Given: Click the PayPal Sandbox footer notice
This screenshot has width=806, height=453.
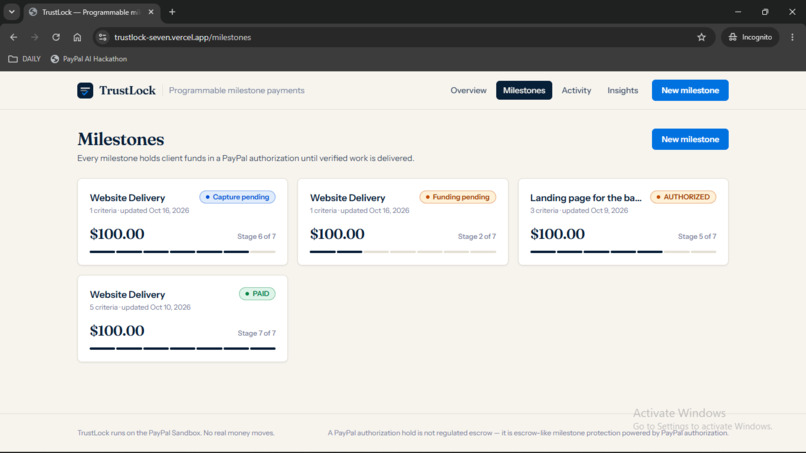Looking at the screenshot, I should [176, 433].
